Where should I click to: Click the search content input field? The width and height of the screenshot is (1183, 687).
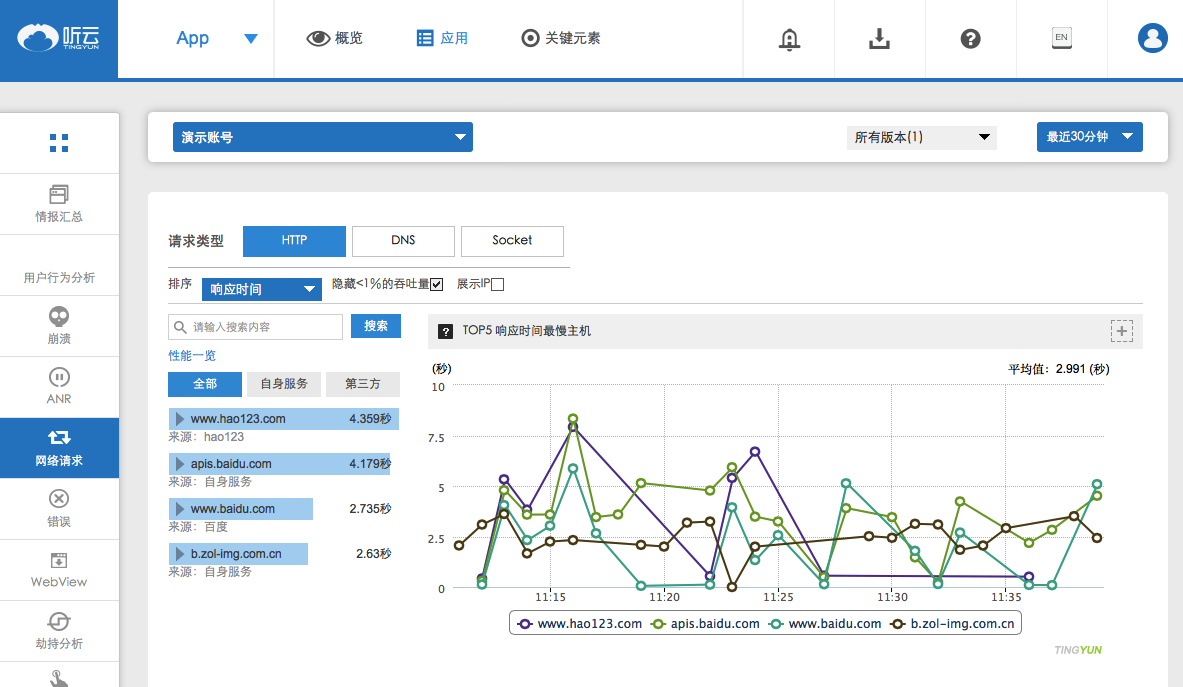click(x=256, y=327)
